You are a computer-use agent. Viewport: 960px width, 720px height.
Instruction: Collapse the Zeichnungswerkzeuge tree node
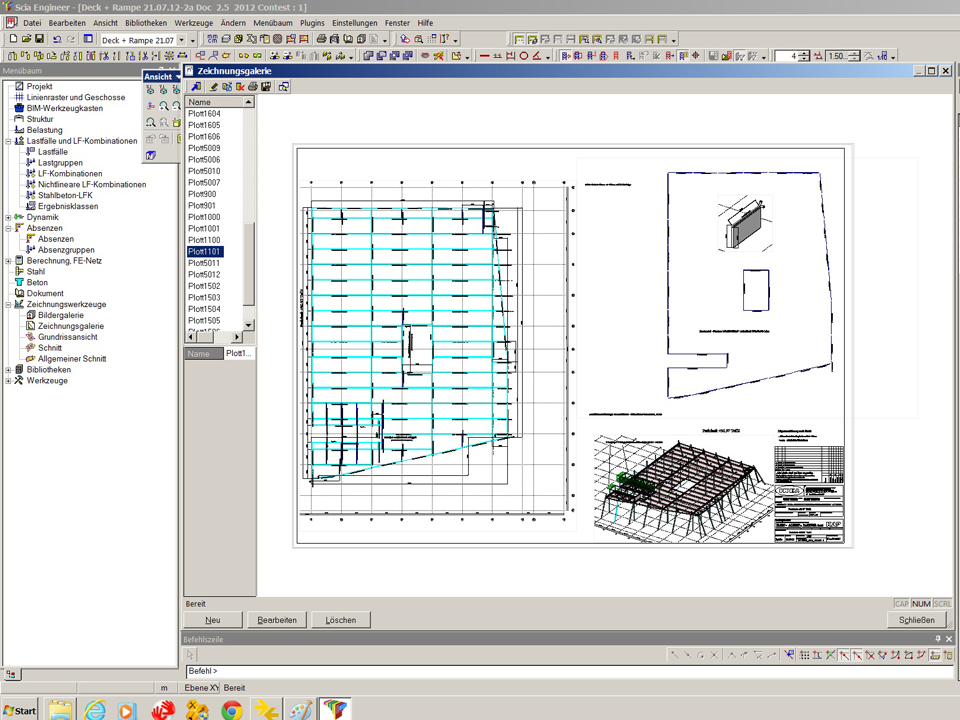[8, 304]
